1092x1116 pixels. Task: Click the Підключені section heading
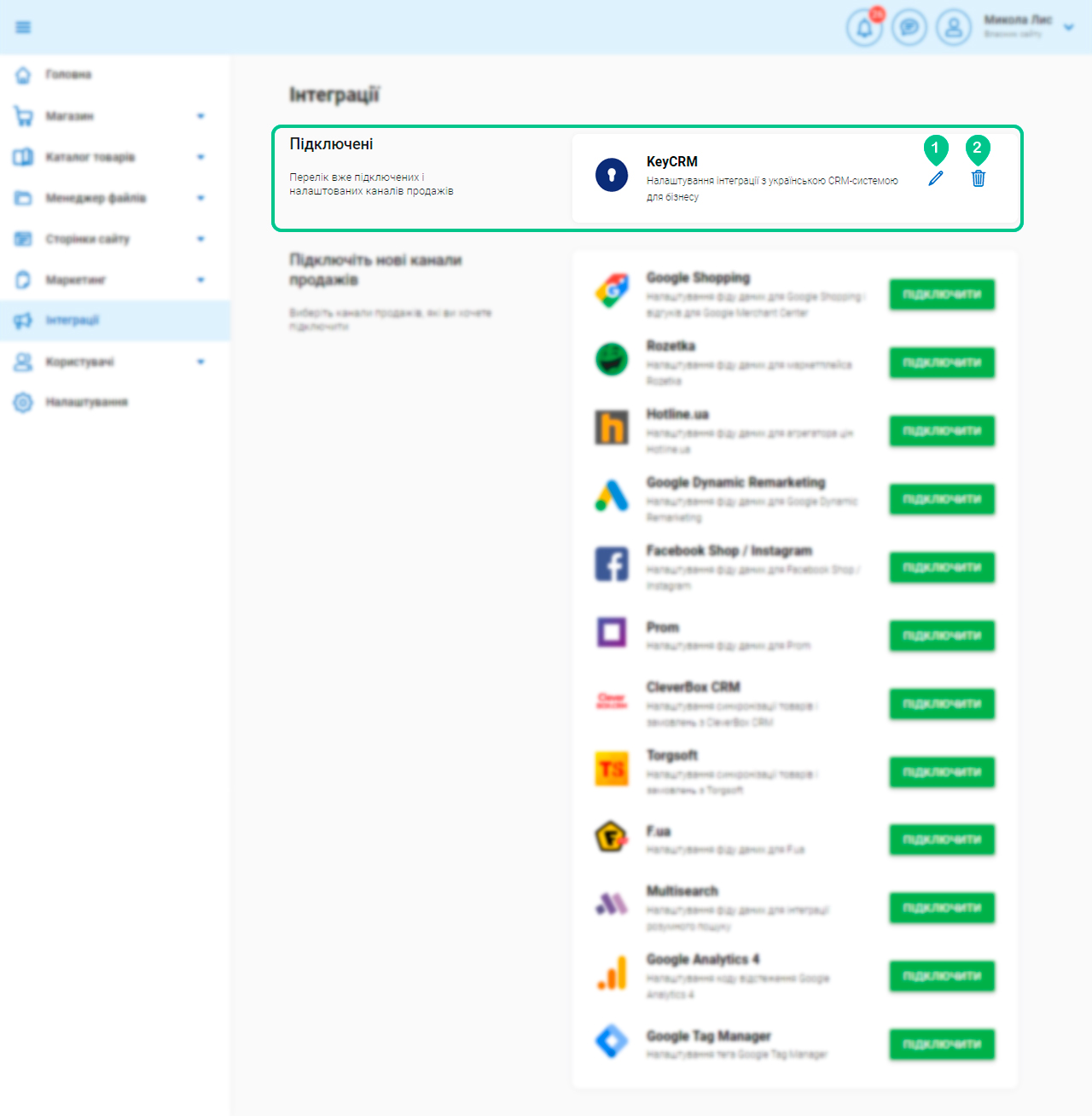[331, 144]
